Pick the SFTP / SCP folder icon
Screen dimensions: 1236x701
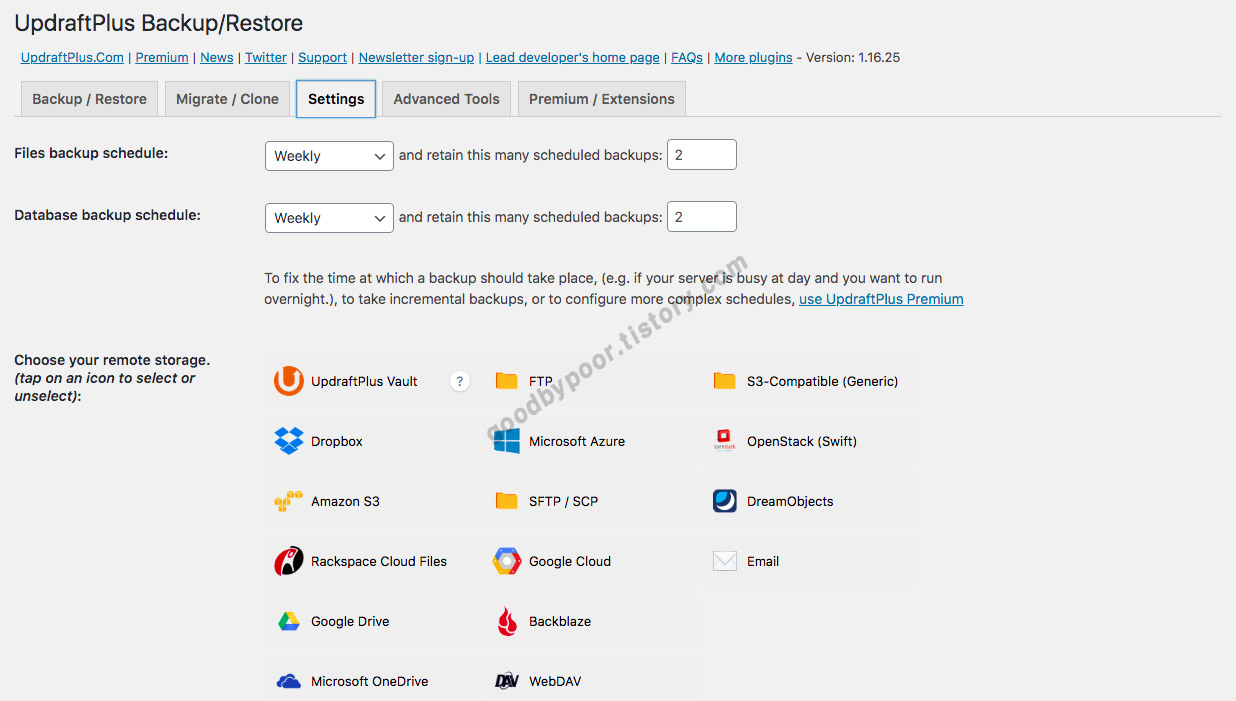point(507,501)
